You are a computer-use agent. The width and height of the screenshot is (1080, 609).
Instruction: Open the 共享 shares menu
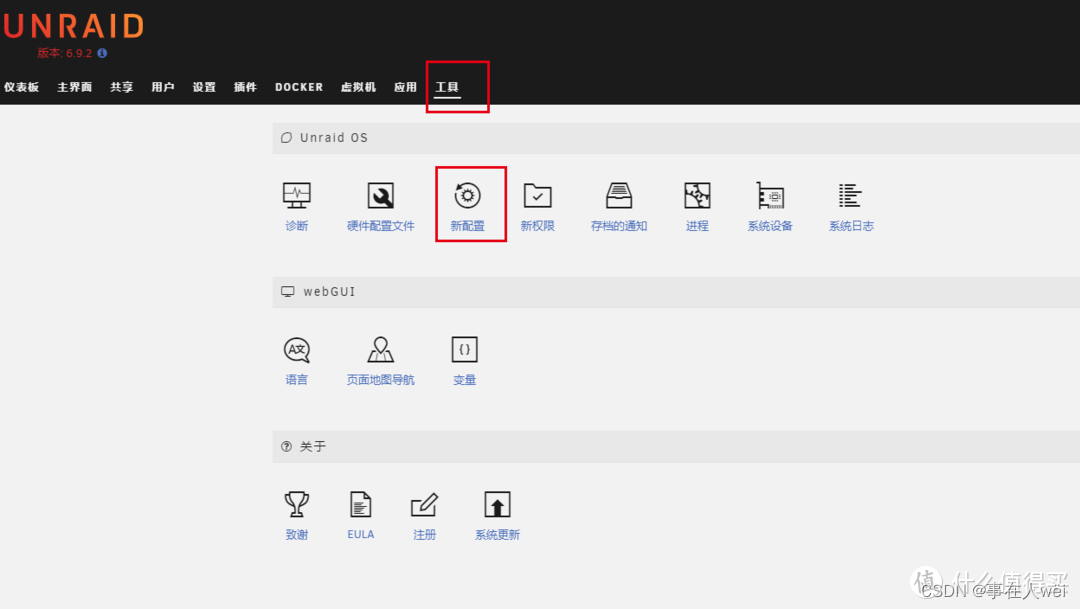[x=121, y=87]
